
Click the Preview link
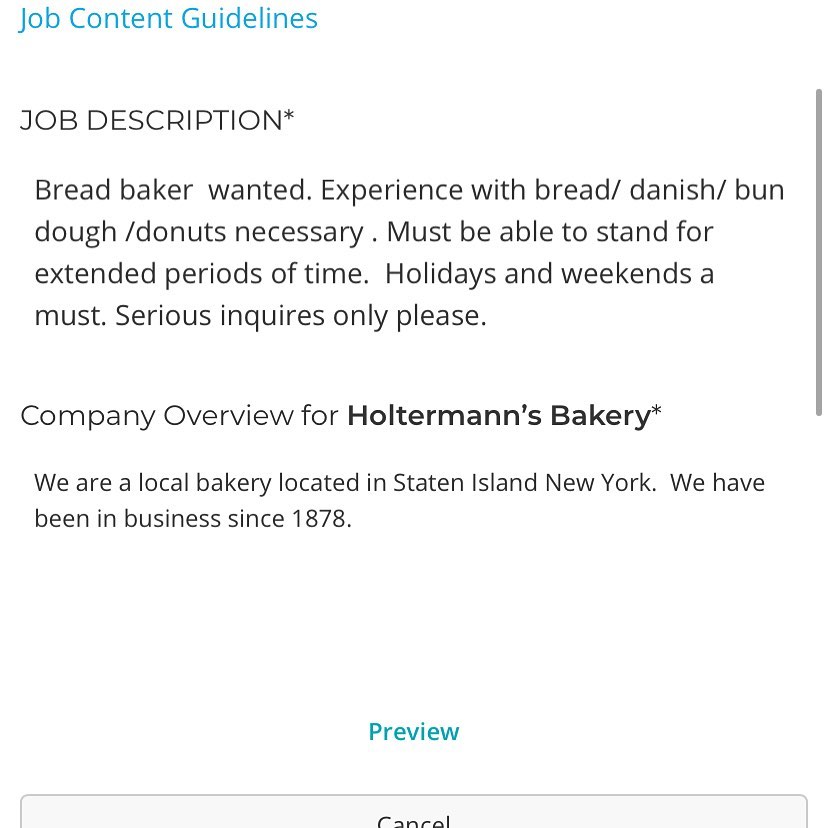(x=413, y=731)
